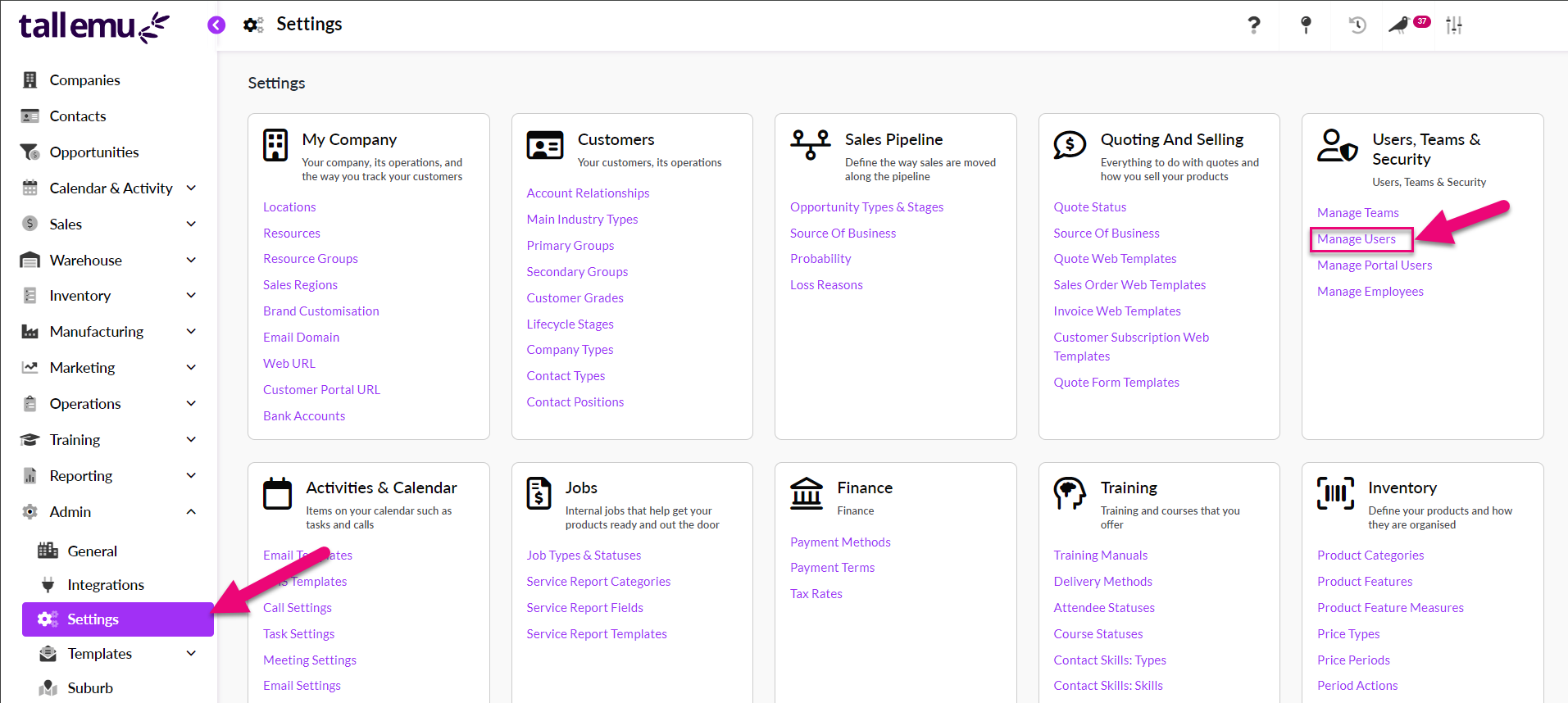Open Contacts from the sidebar
This screenshot has height=703, width=1568.
coord(78,116)
